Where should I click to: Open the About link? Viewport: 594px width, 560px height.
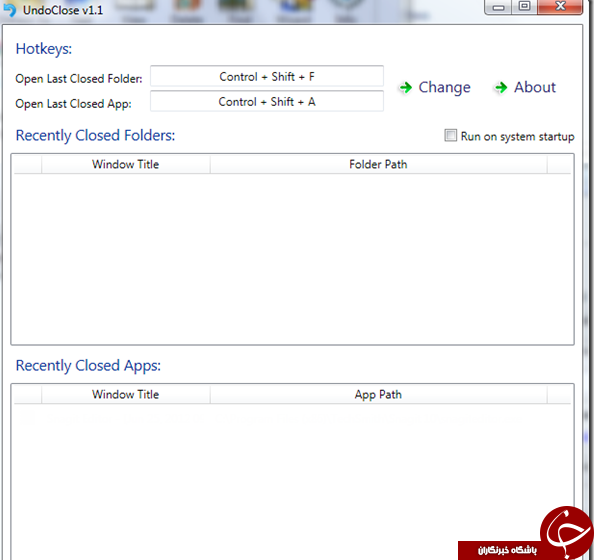(535, 88)
